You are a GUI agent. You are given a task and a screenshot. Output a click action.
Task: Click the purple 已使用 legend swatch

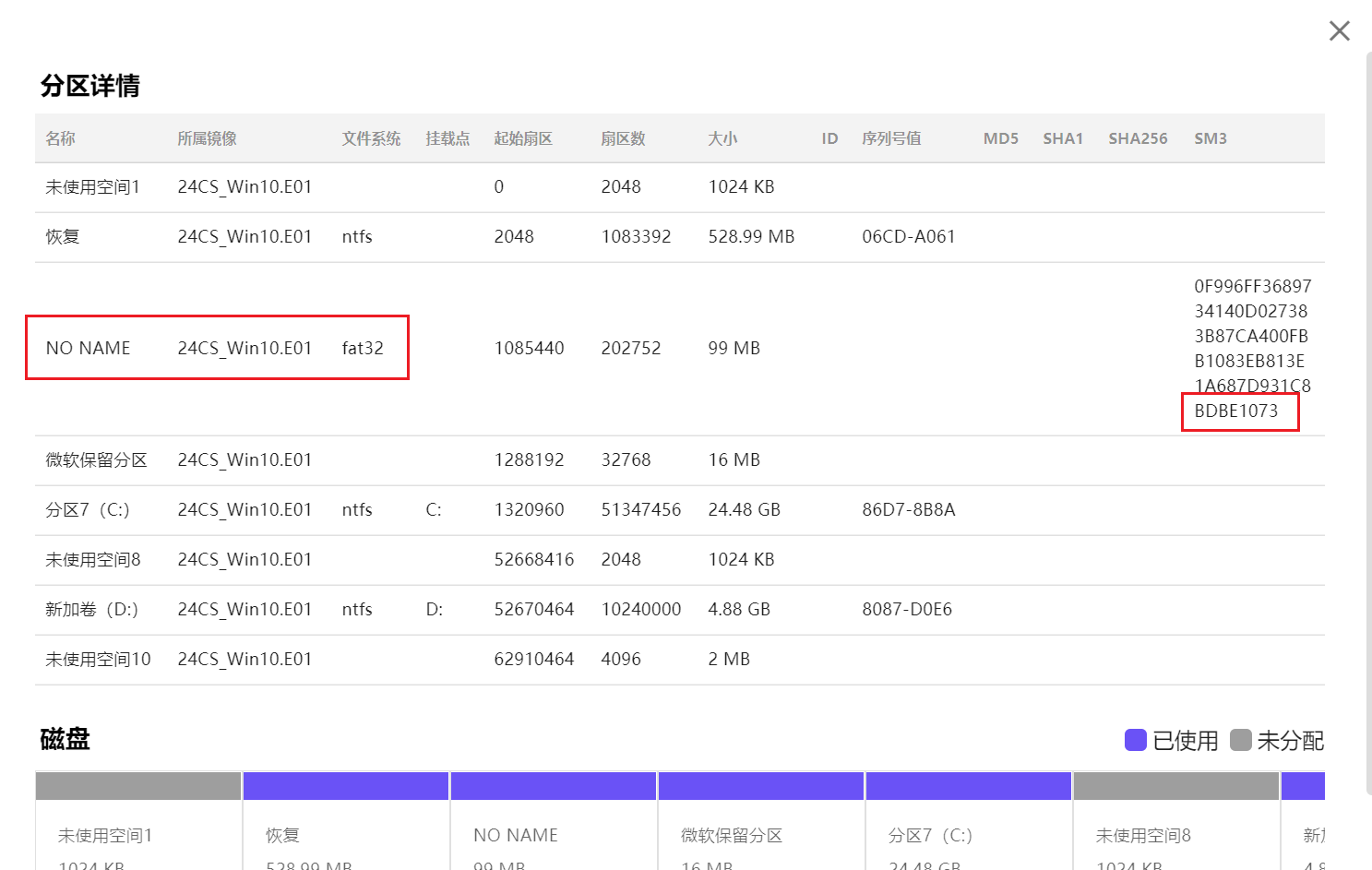tap(1135, 740)
